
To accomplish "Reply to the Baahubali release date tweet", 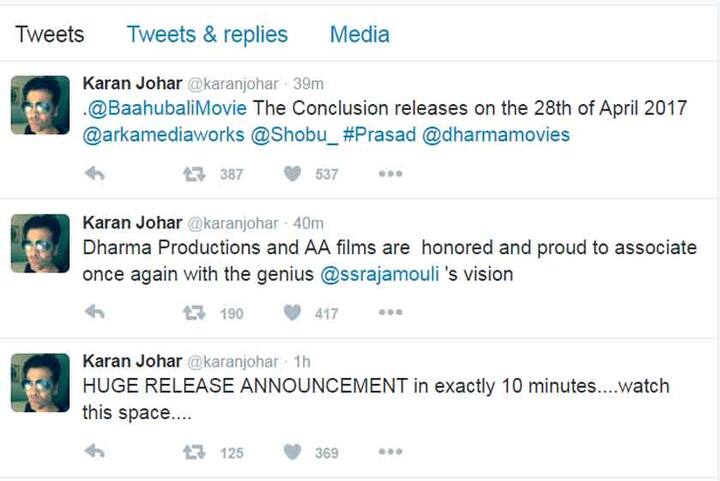I will click(x=95, y=174).
